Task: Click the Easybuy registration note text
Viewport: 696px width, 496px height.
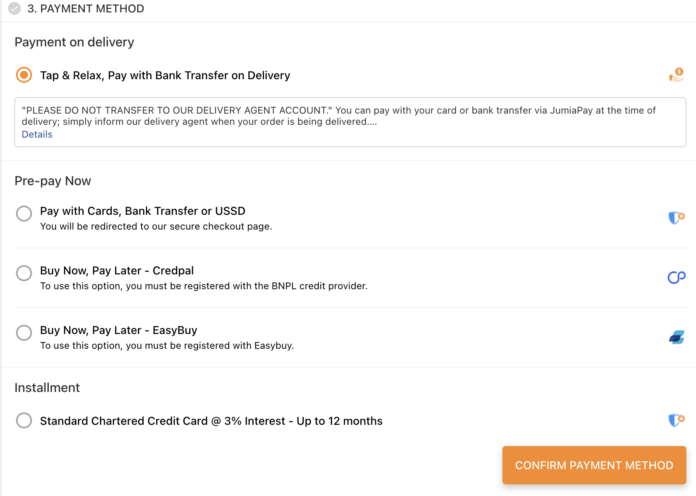Action: pos(167,346)
